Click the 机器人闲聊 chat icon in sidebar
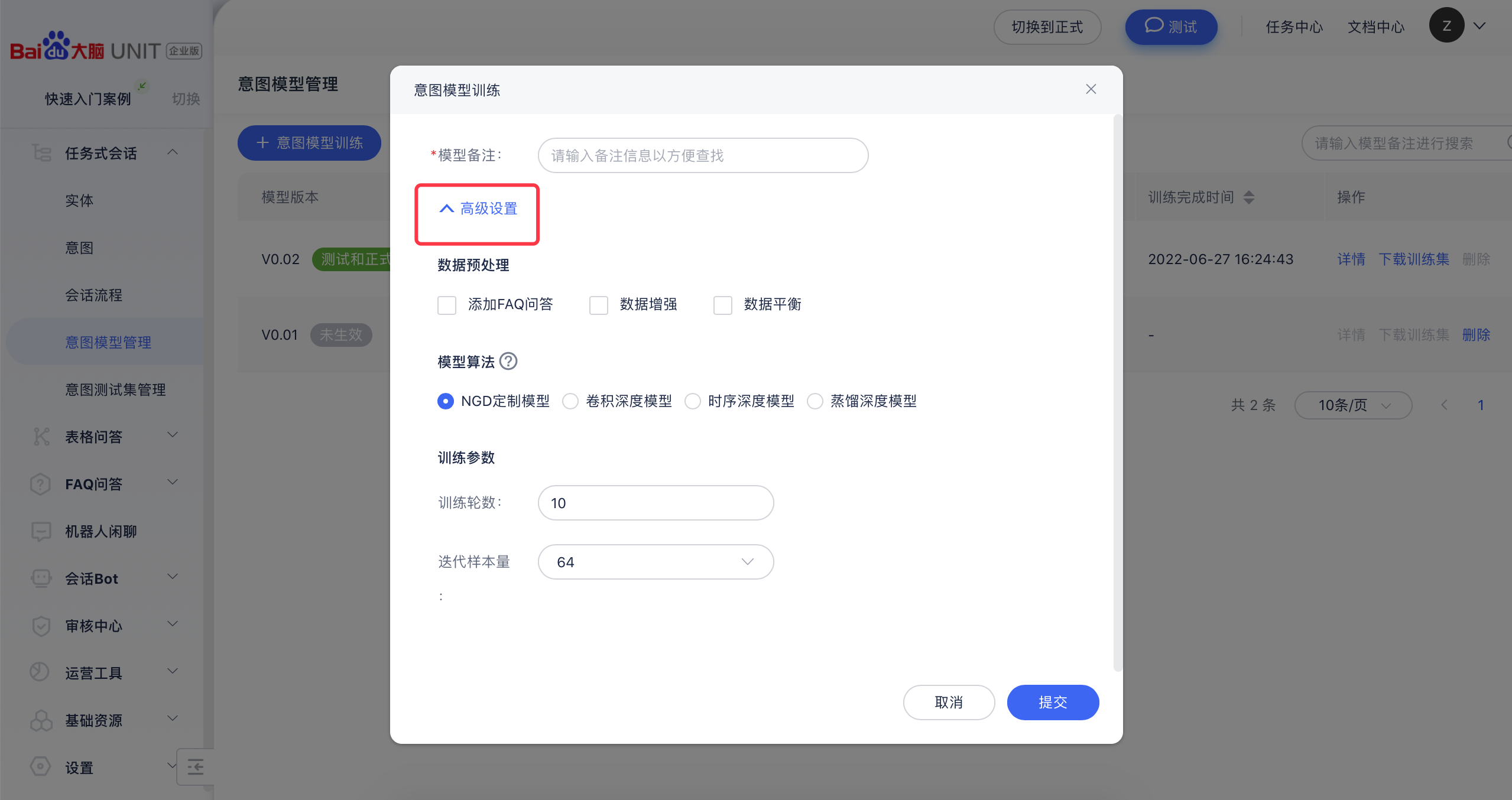The image size is (1512, 800). (x=41, y=531)
